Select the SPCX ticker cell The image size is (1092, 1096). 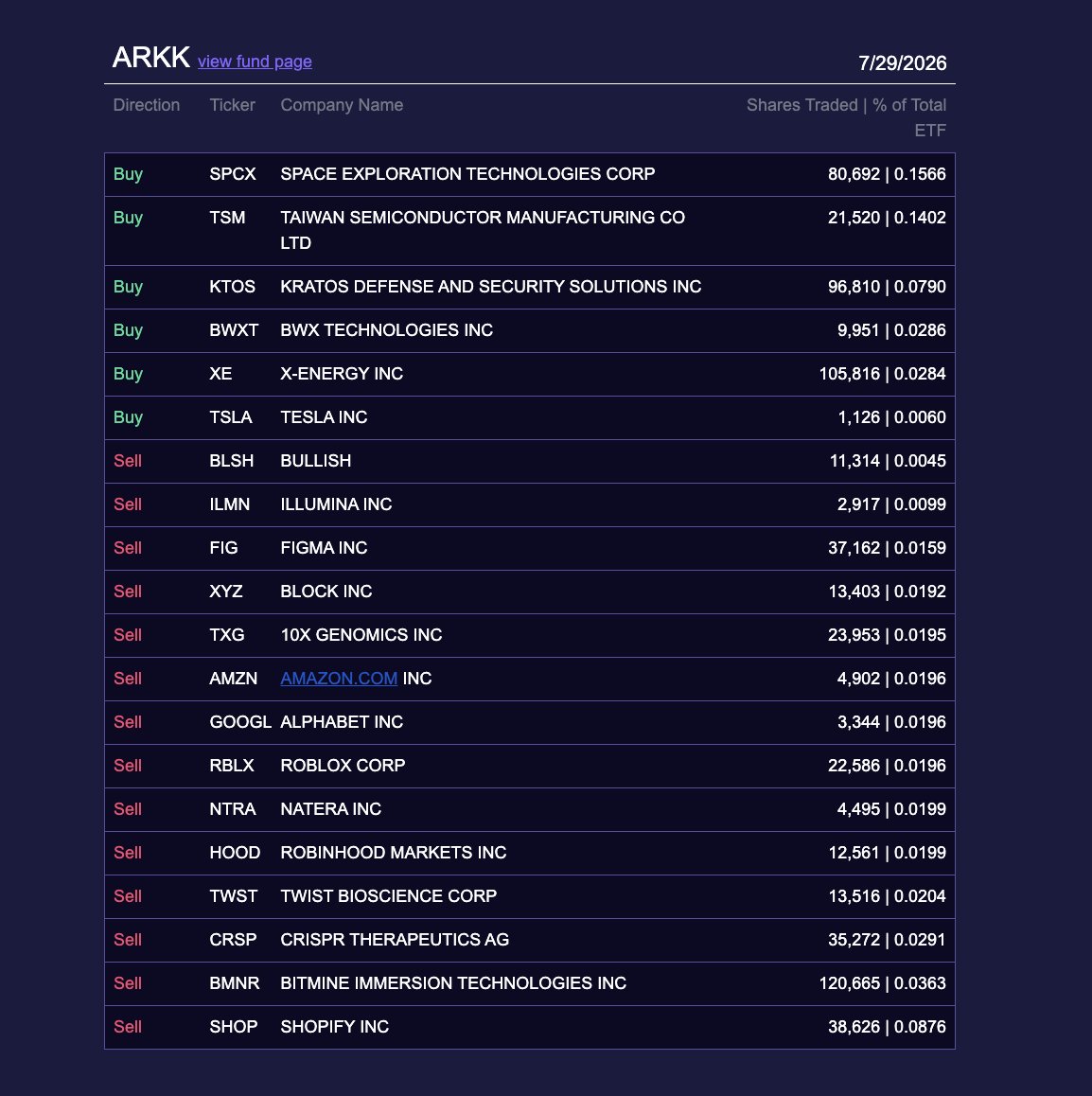(233, 174)
